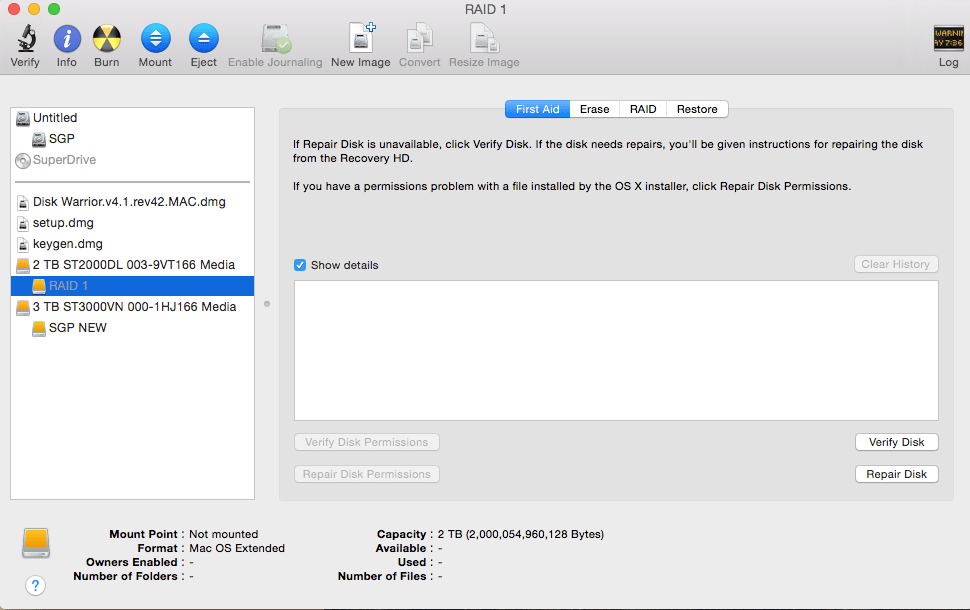Open disk Info from the toolbar
Screen dimensions: 970x610
click(x=66, y=38)
